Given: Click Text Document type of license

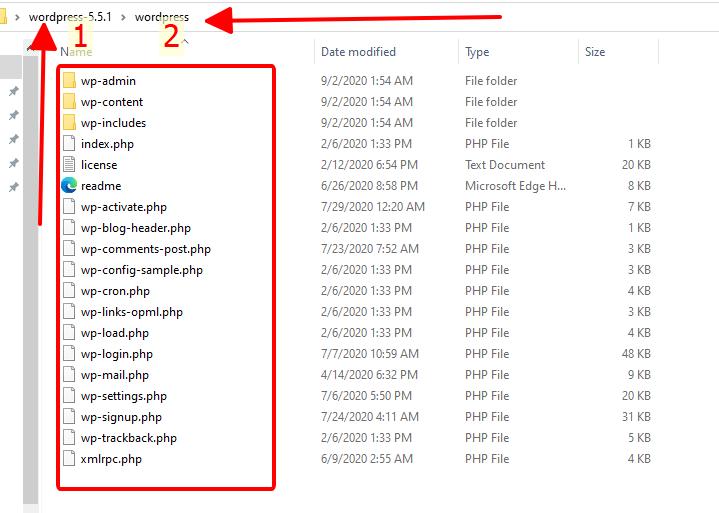Looking at the screenshot, I should pos(505,165).
